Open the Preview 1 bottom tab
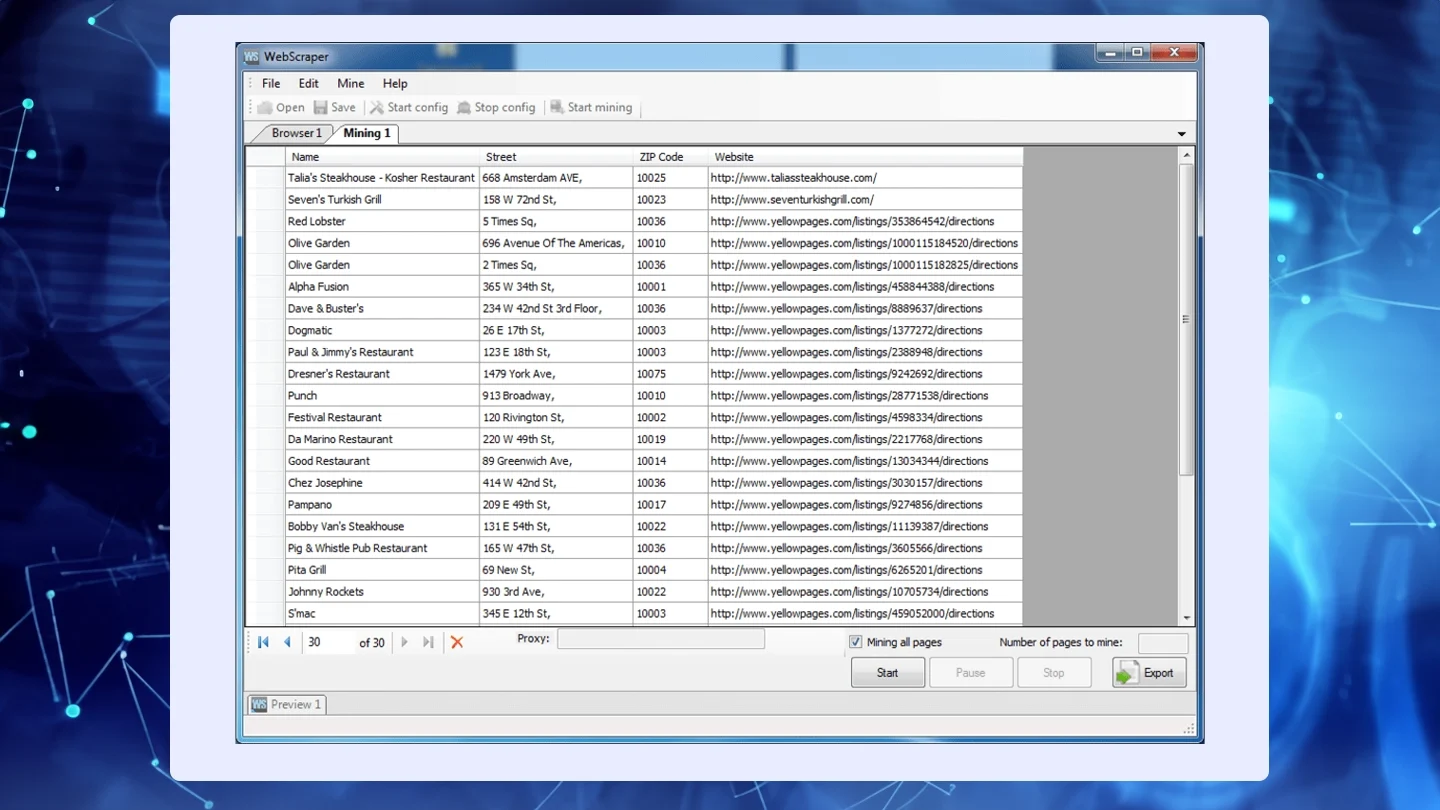1440x810 pixels. [287, 704]
